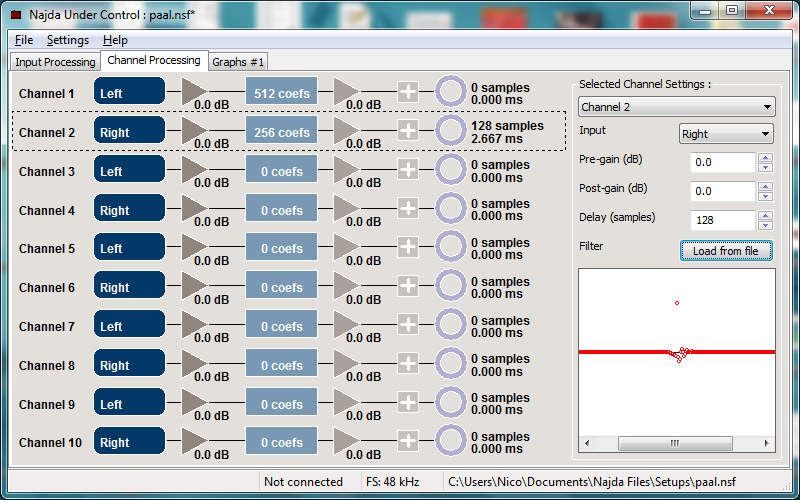This screenshot has height=500, width=800.
Task: Click Channel 9 summing plus icon
Action: pos(408,403)
